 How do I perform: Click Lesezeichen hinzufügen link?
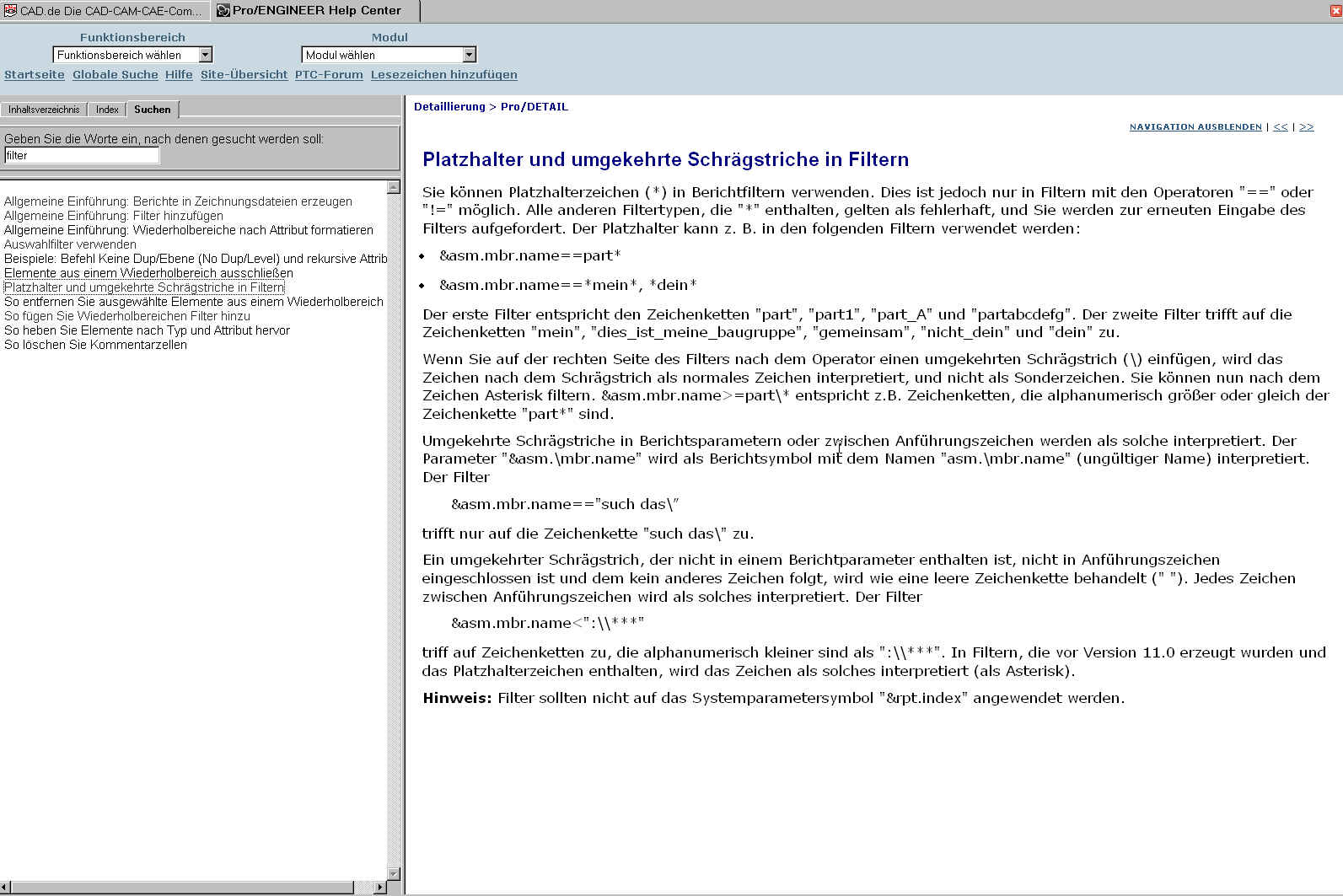[x=444, y=74]
